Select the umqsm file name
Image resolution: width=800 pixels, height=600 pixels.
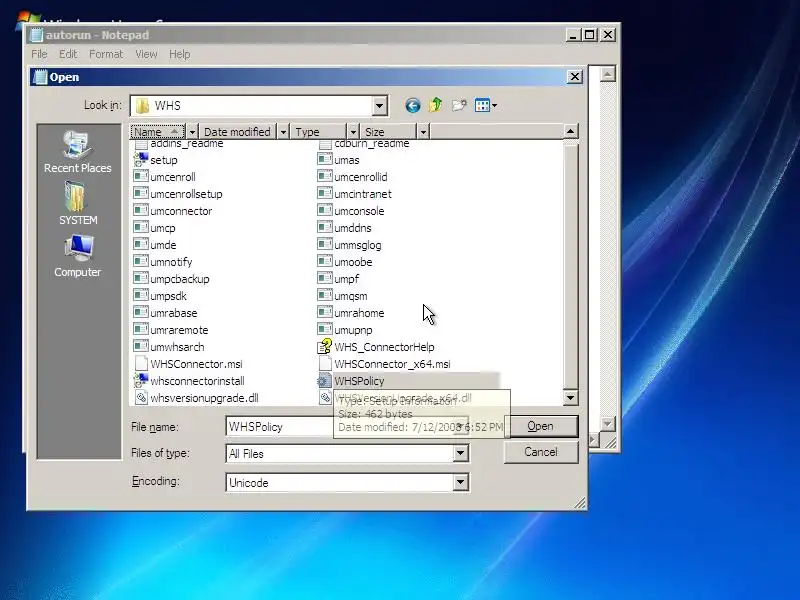pos(351,296)
